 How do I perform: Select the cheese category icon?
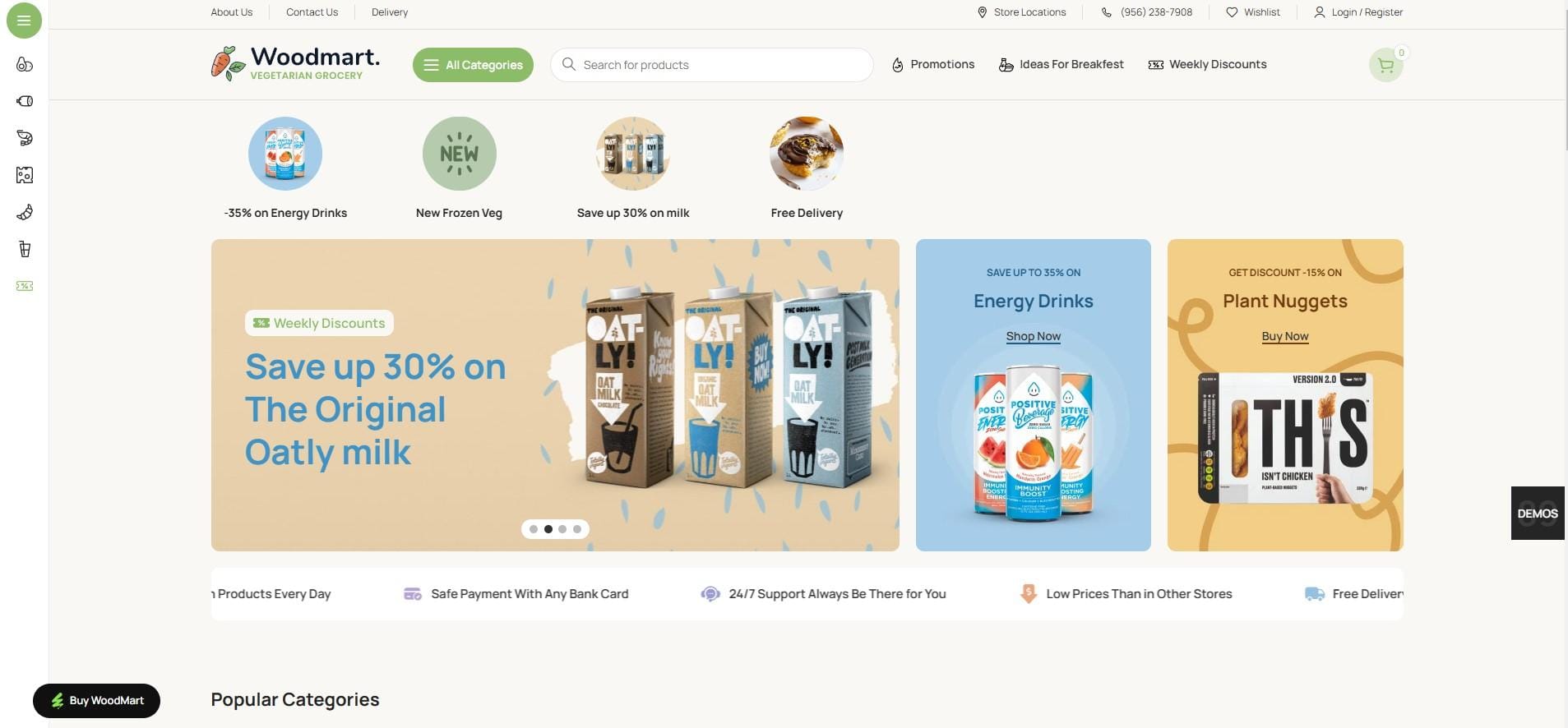point(25,175)
